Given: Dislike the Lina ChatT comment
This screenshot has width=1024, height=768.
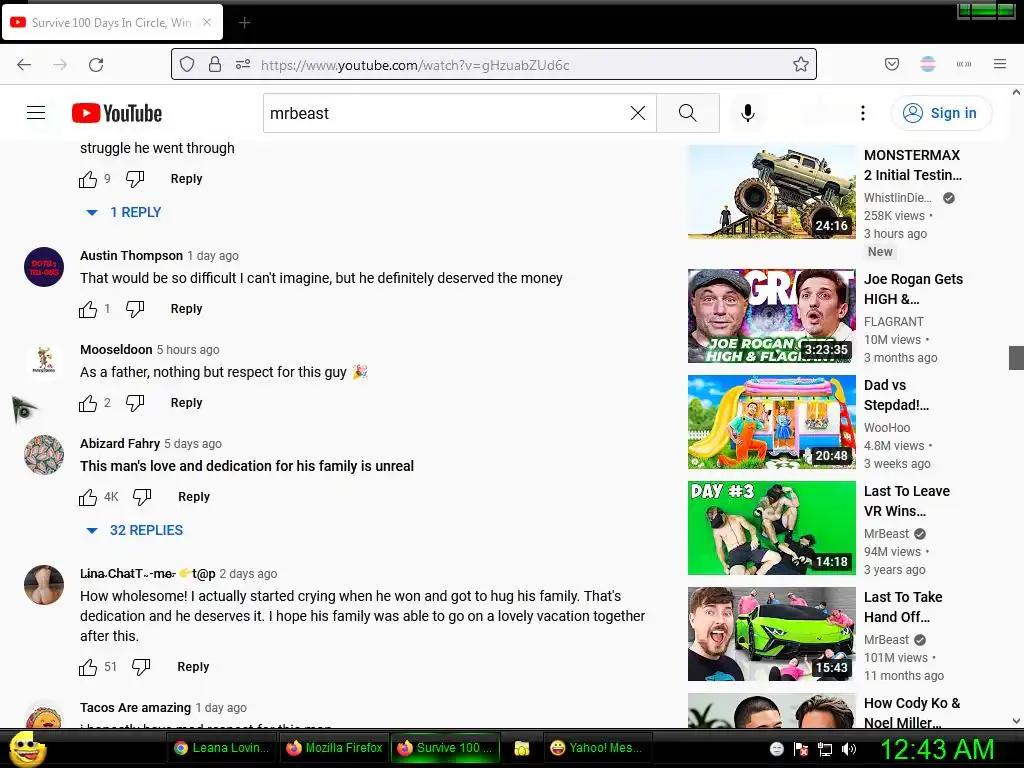Looking at the screenshot, I should 141,667.
